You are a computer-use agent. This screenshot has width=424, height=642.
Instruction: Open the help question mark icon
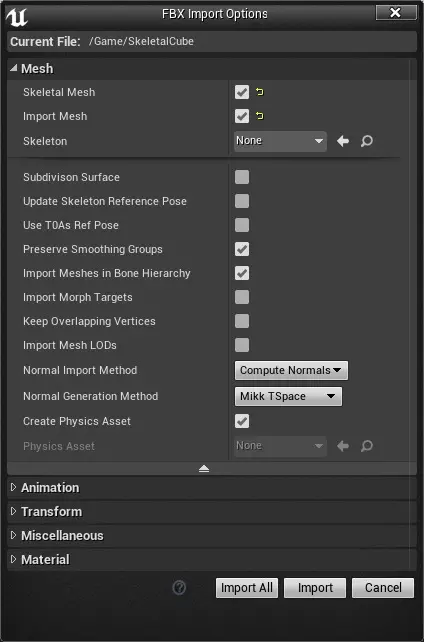(x=179, y=588)
